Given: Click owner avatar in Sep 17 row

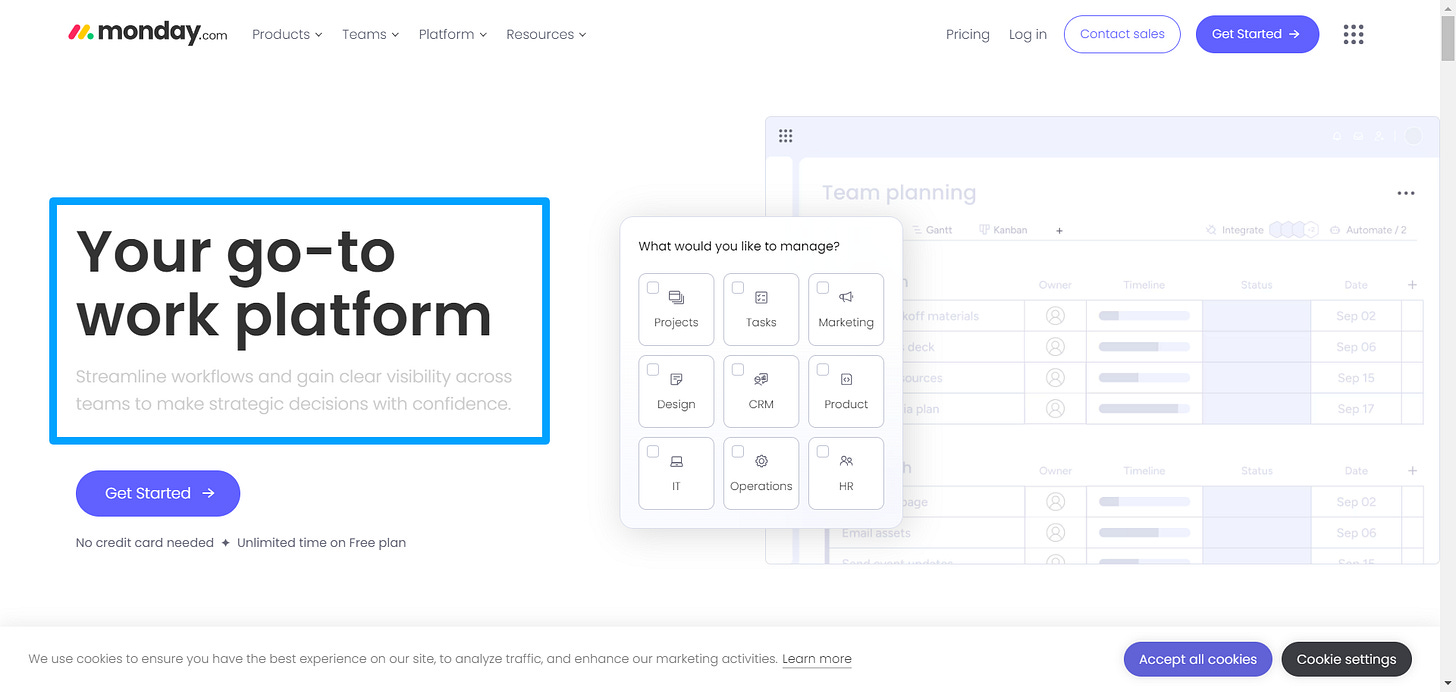Looking at the screenshot, I should (x=1055, y=409).
